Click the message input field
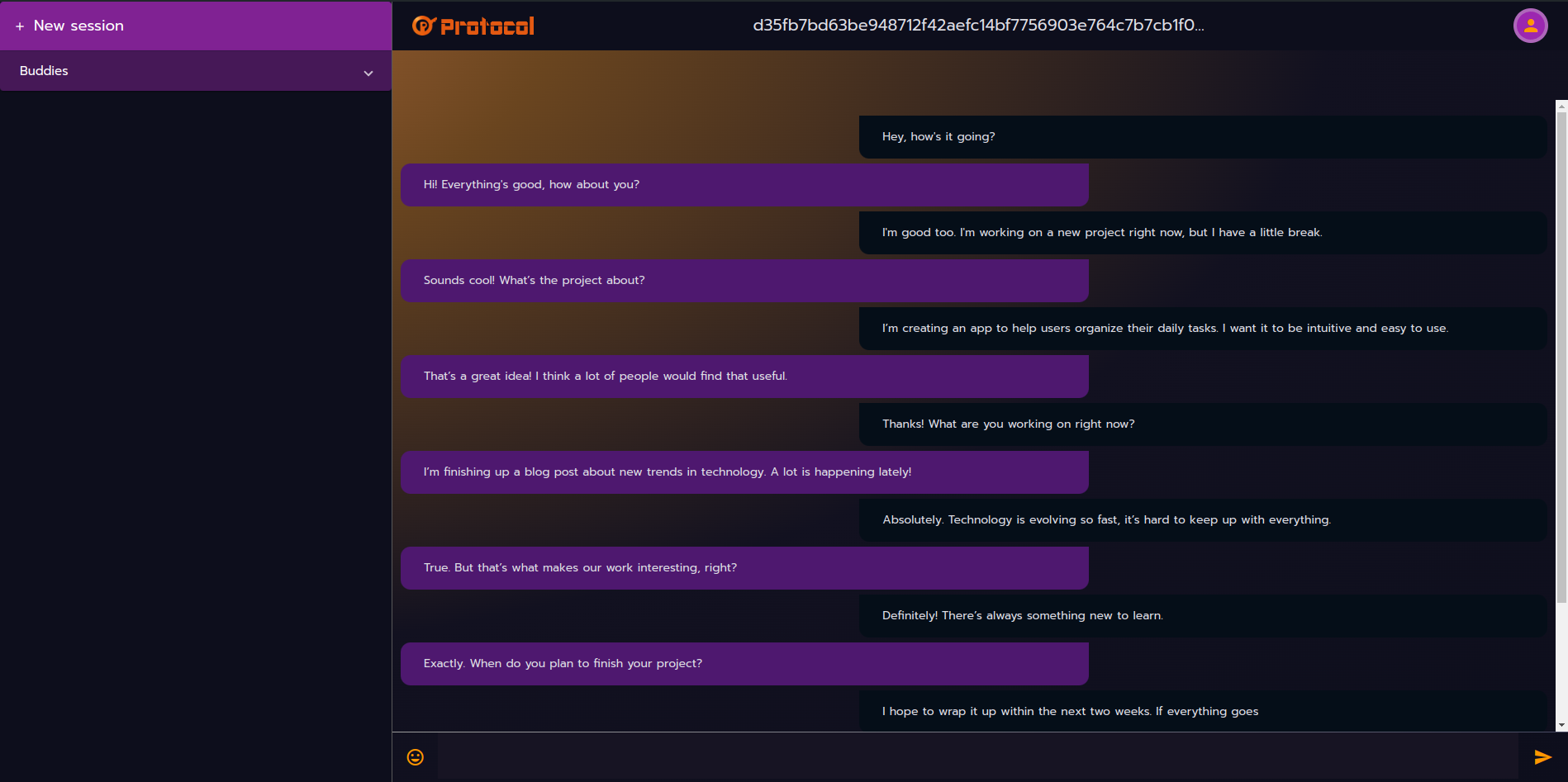1568x782 pixels. 950,756
